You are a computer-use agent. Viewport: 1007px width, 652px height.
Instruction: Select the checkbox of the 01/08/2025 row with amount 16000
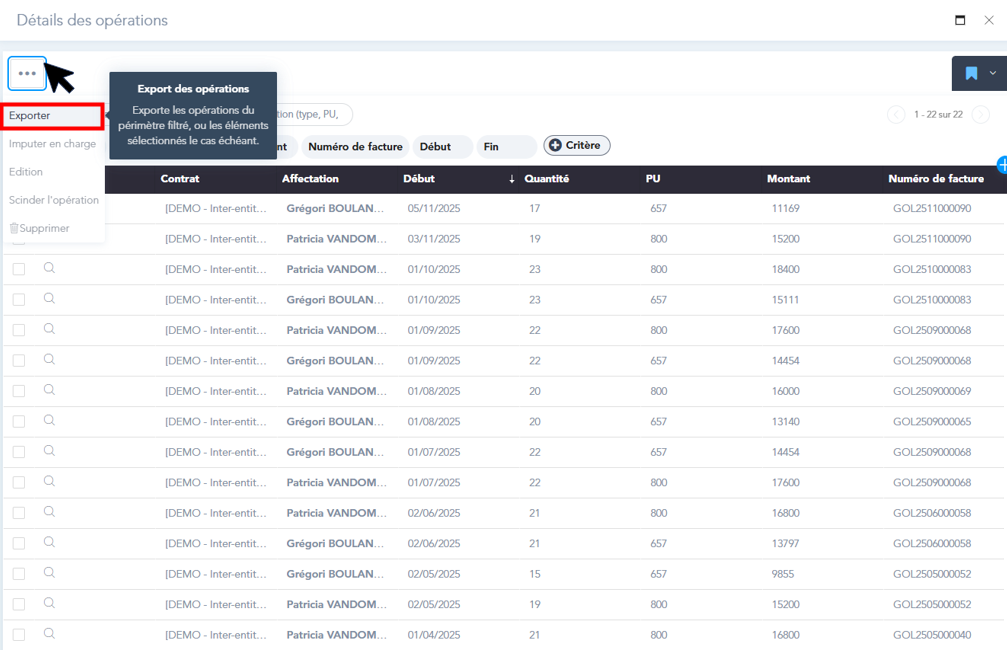[x=19, y=391]
